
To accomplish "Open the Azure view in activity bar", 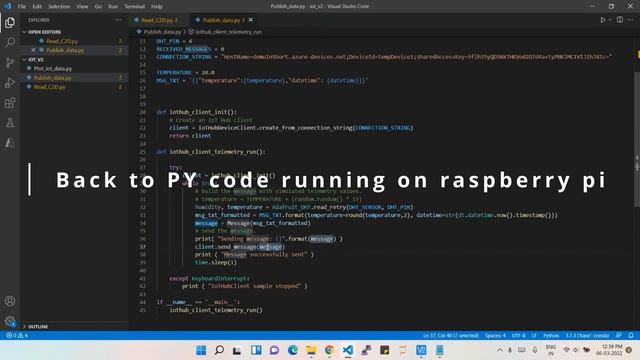I will click(10, 142).
